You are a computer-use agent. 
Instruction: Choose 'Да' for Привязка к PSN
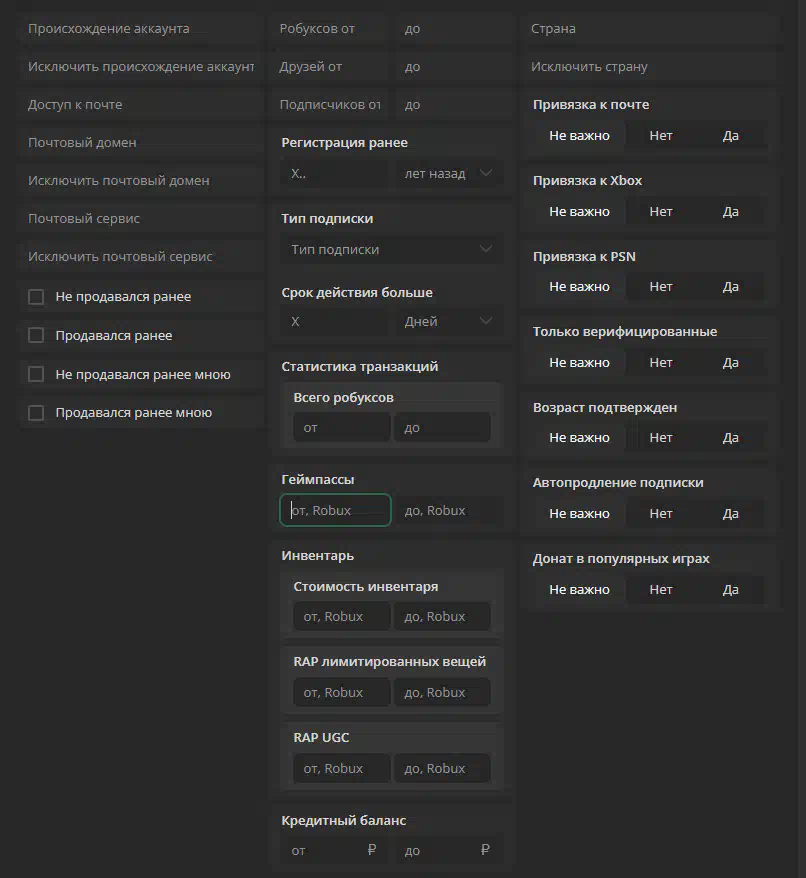pyautogui.click(x=731, y=287)
